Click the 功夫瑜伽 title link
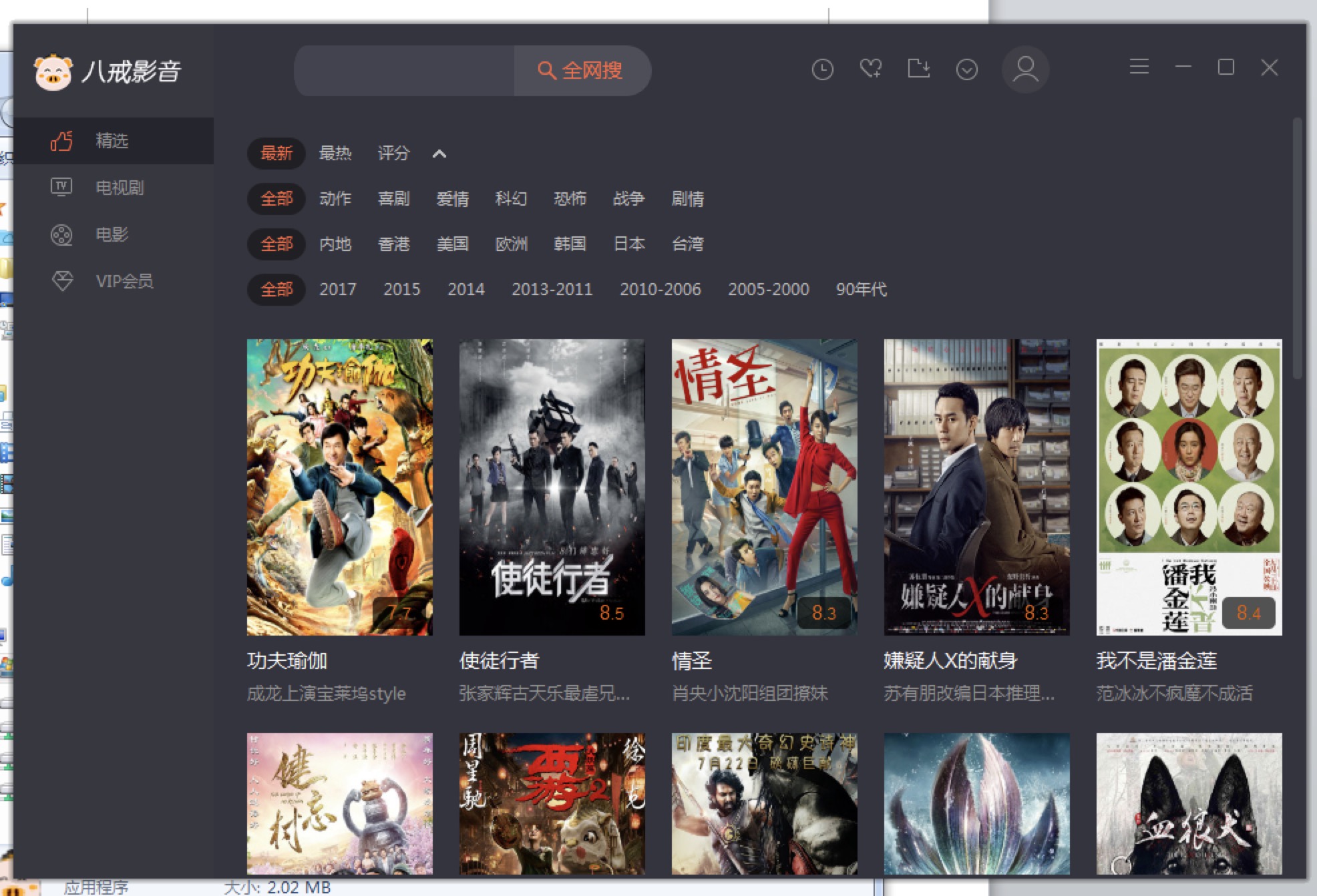 [x=287, y=660]
